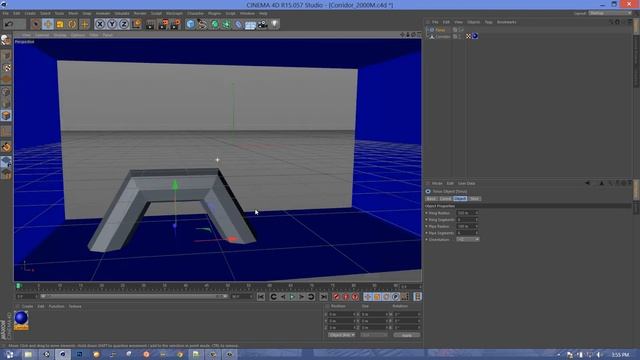Add a Cube primitive object
The image size is (640, 360).
[190, 24]
